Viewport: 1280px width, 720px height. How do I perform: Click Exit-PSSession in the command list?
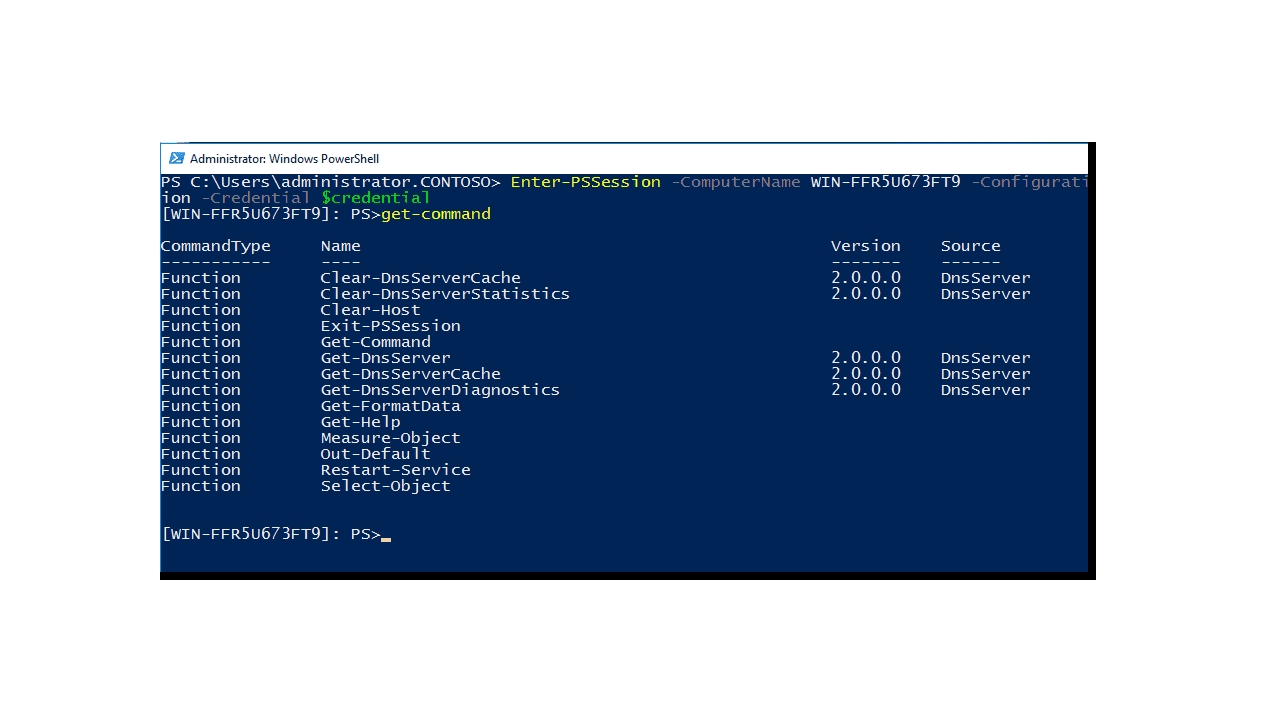point(390,326)
